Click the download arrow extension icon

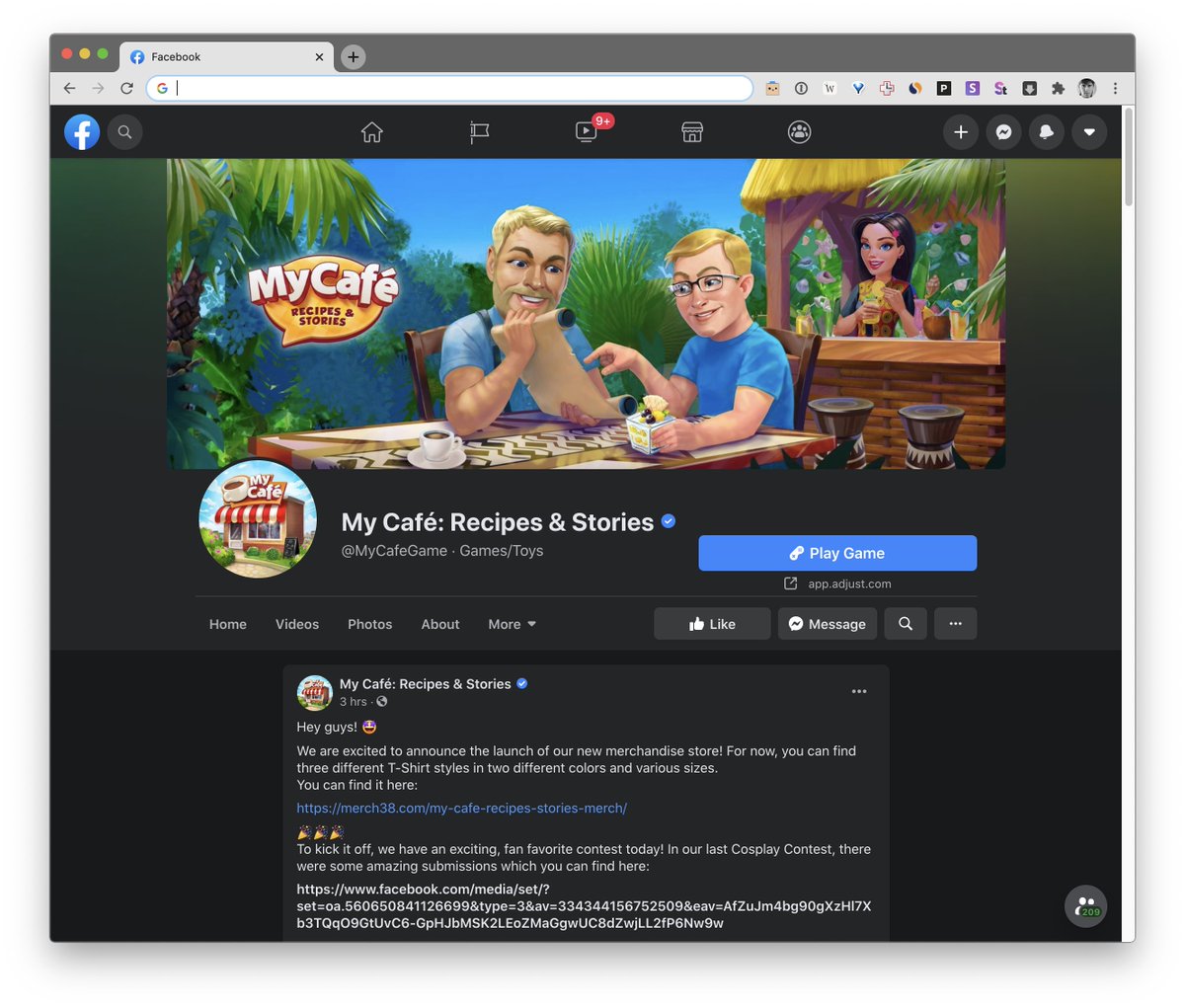coord(1029,88)
